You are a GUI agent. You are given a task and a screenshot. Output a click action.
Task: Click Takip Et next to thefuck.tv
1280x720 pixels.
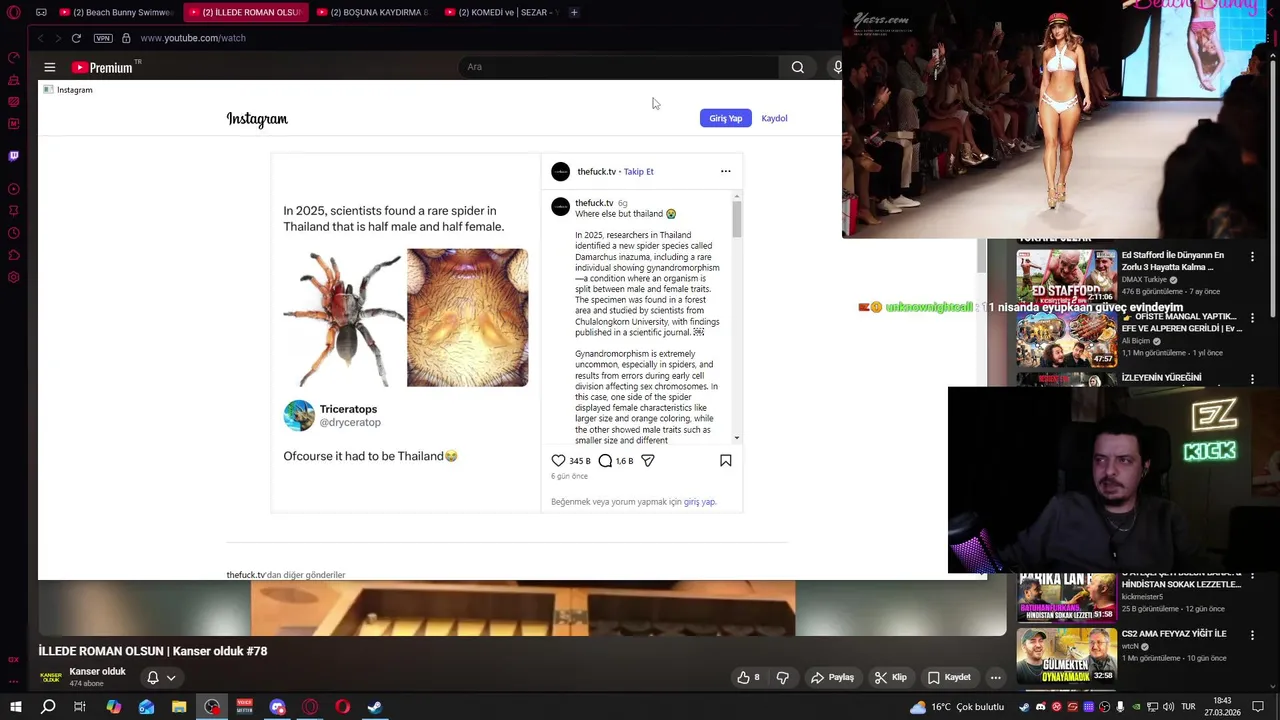click(x=639, y=171)
